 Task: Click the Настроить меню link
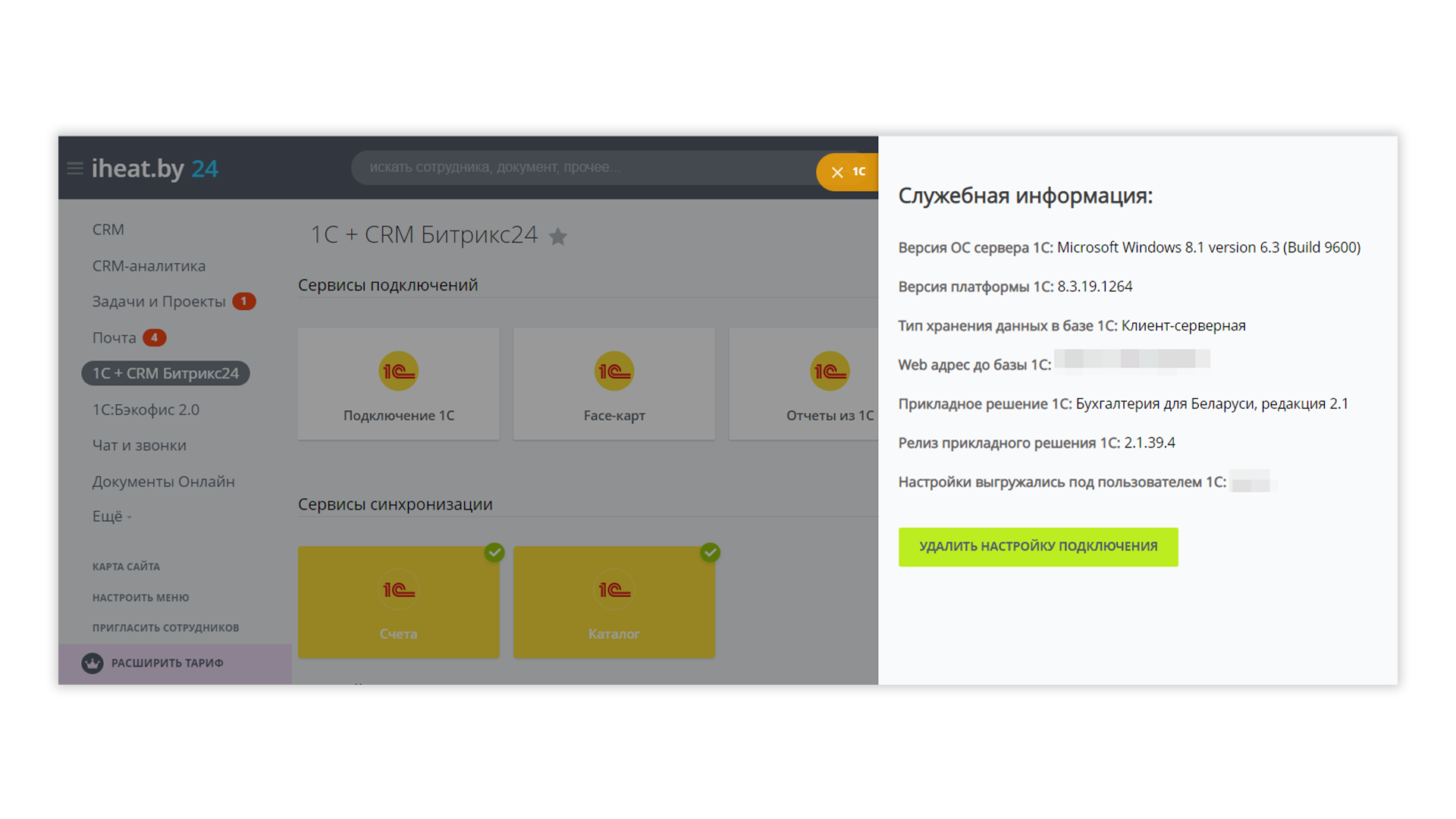[x=140, y=598]
